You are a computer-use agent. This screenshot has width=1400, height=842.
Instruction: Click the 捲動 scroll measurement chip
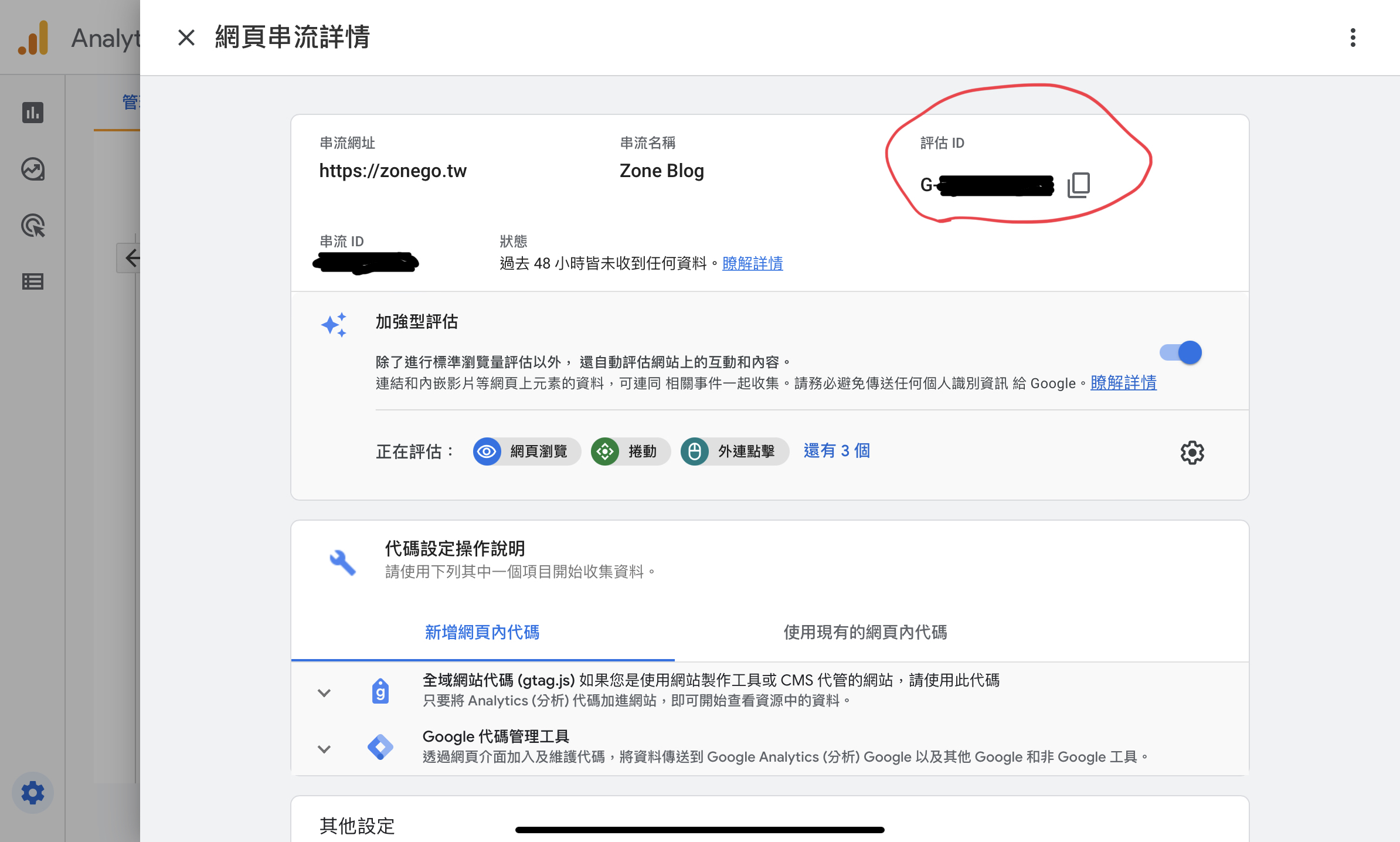[x=630, y=451]
